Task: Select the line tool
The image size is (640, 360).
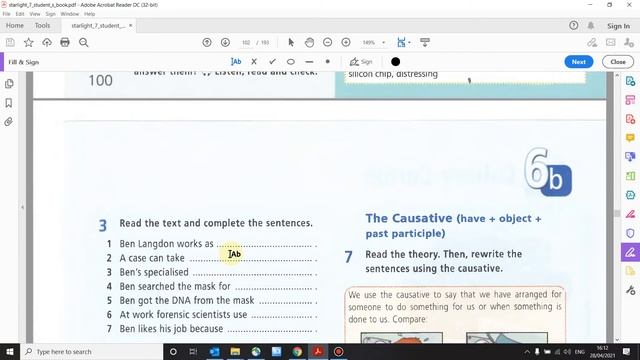Action: [309, 62]
